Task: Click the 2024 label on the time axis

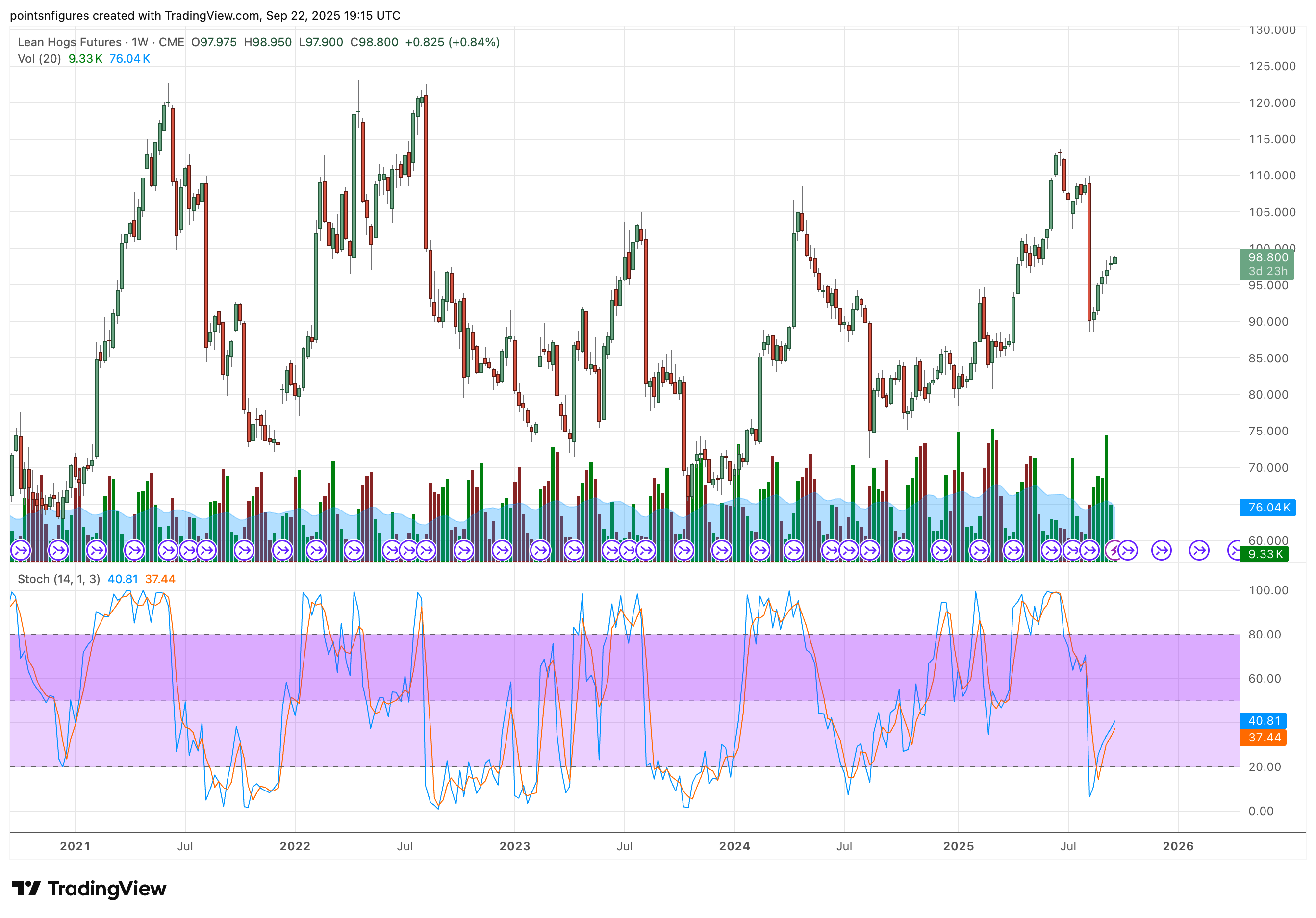Action: [734, 846]
